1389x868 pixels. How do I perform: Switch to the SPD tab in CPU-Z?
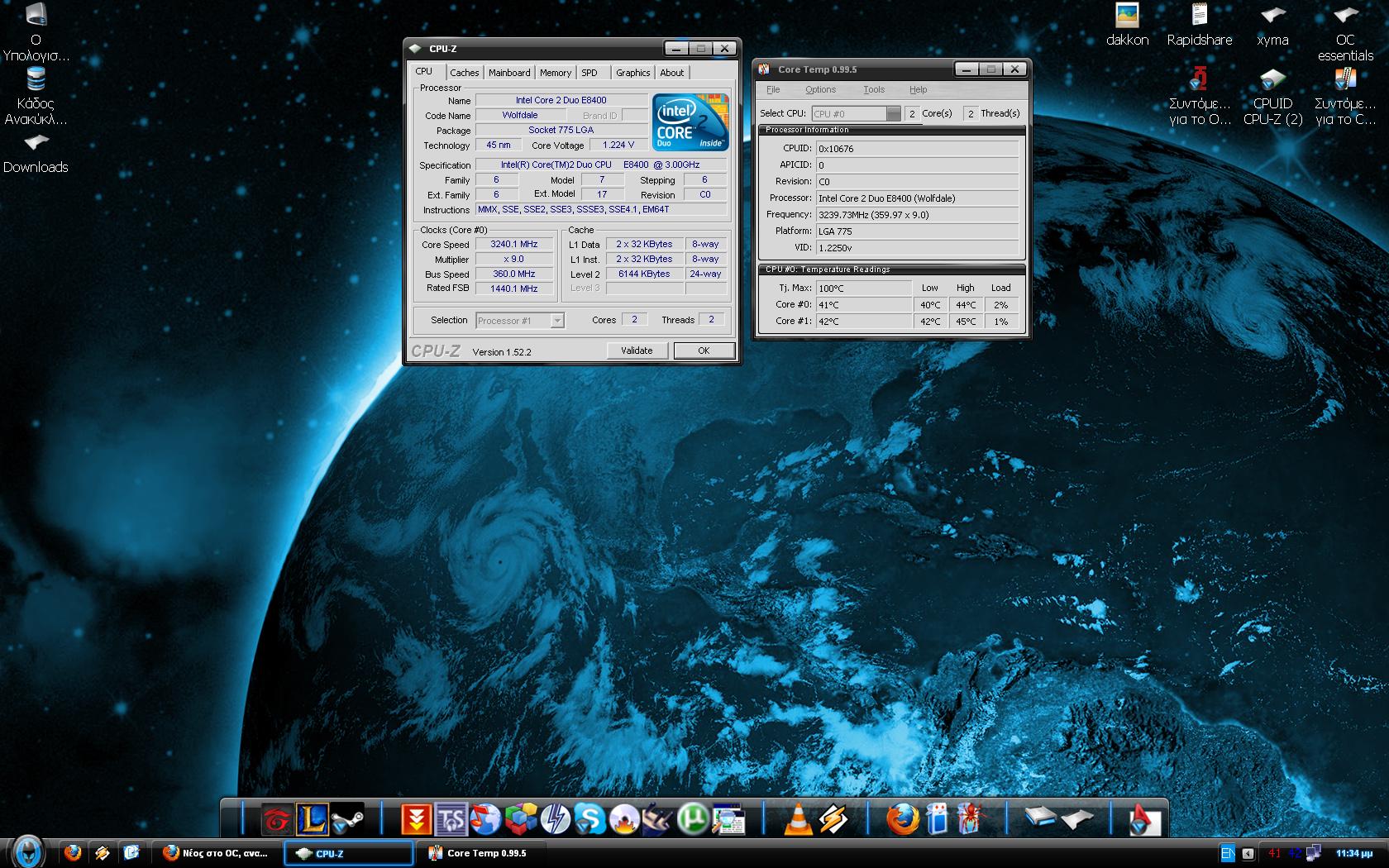(x=589, y=73)
